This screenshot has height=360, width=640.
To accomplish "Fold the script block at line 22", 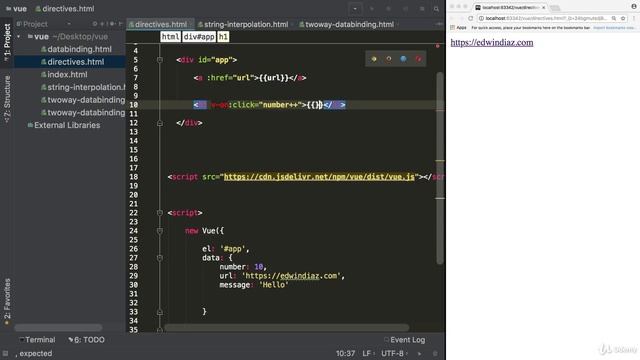I will tap(160, 213).
